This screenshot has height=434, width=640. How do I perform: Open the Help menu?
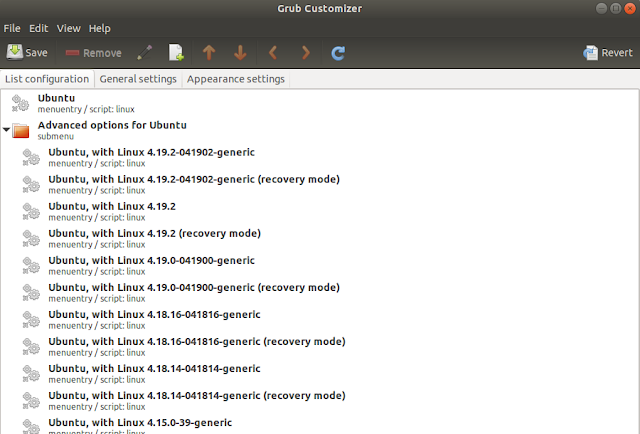pyautogui.click(x=100, y=29)
